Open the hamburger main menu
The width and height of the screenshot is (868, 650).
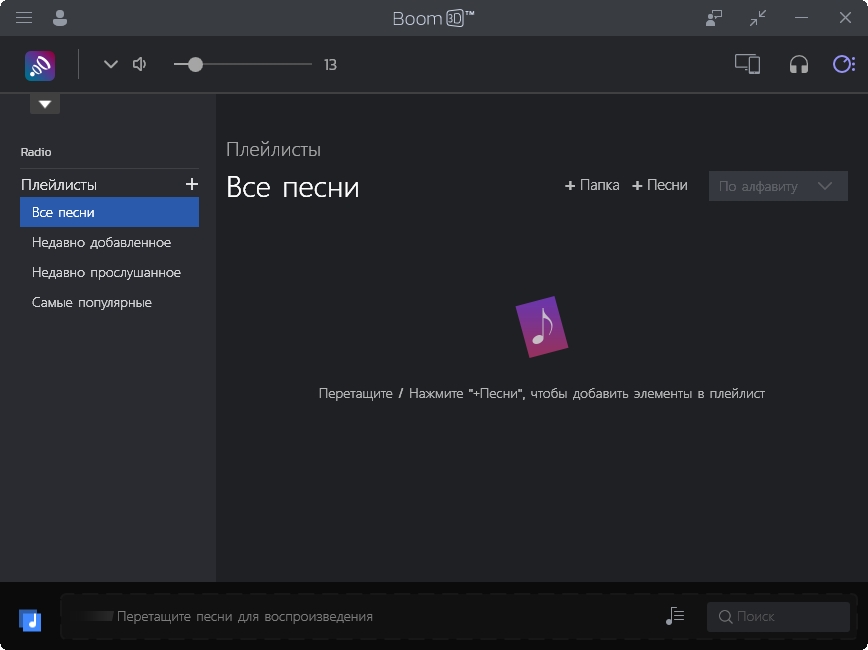pyautogui.click(x=24, y=18)
